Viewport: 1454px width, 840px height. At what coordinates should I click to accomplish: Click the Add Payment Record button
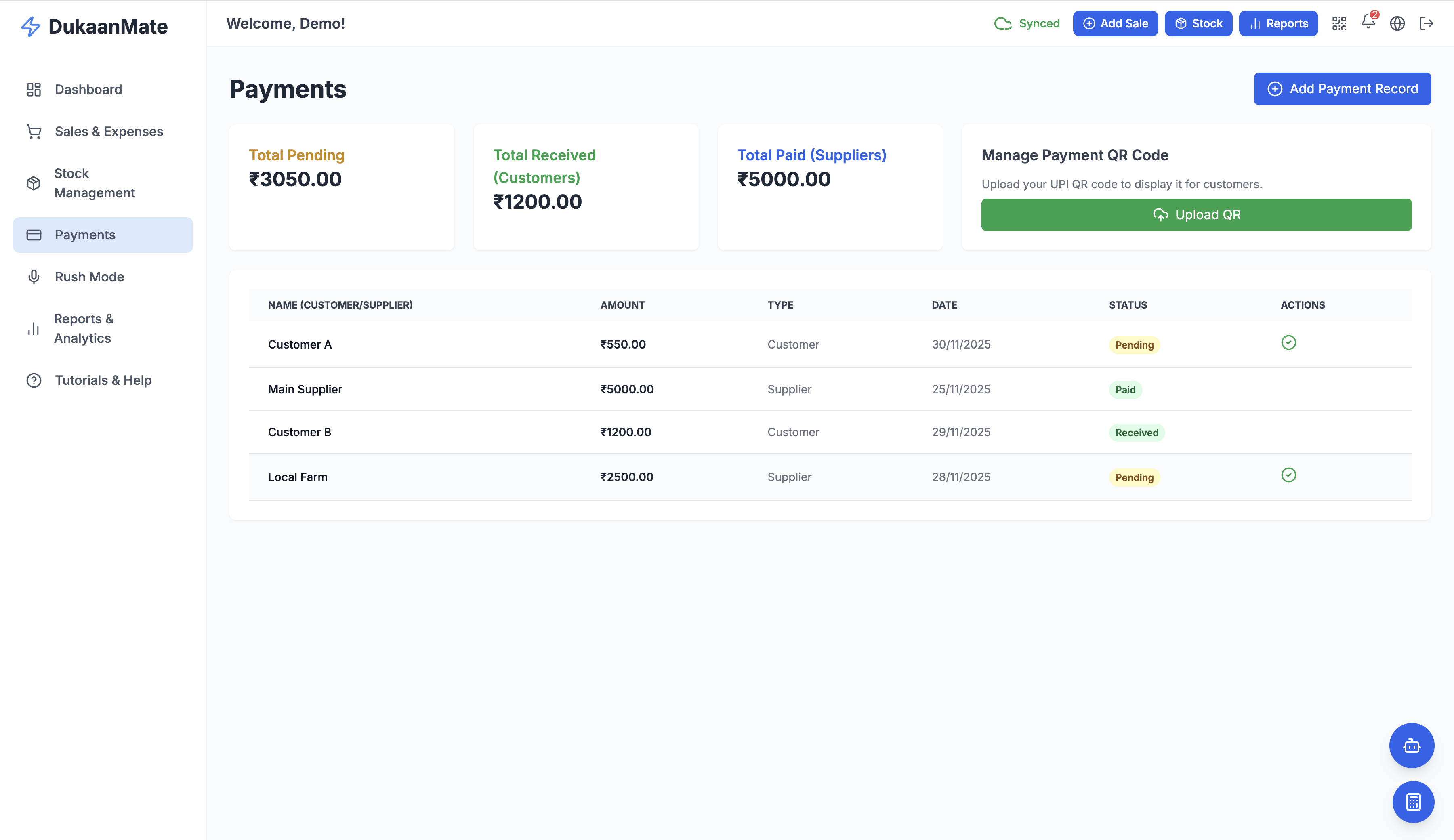[1342, 89]
